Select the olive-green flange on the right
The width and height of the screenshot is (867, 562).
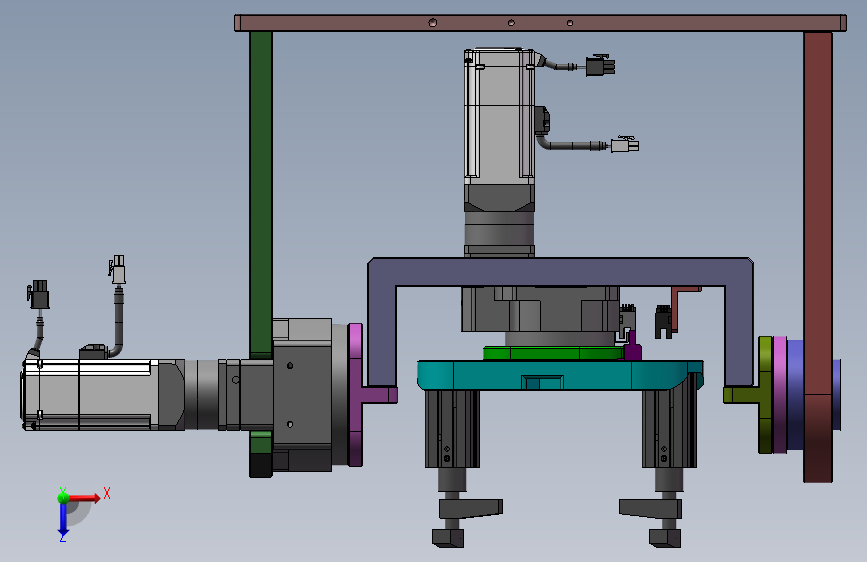coord(765,395)
